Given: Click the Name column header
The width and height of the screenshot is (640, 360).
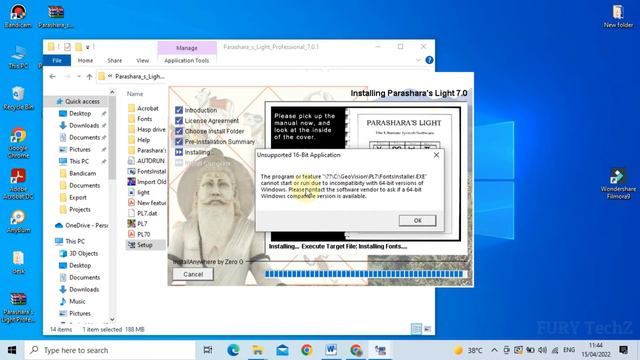Looking at the screenshot, I should tap(135, 94).
